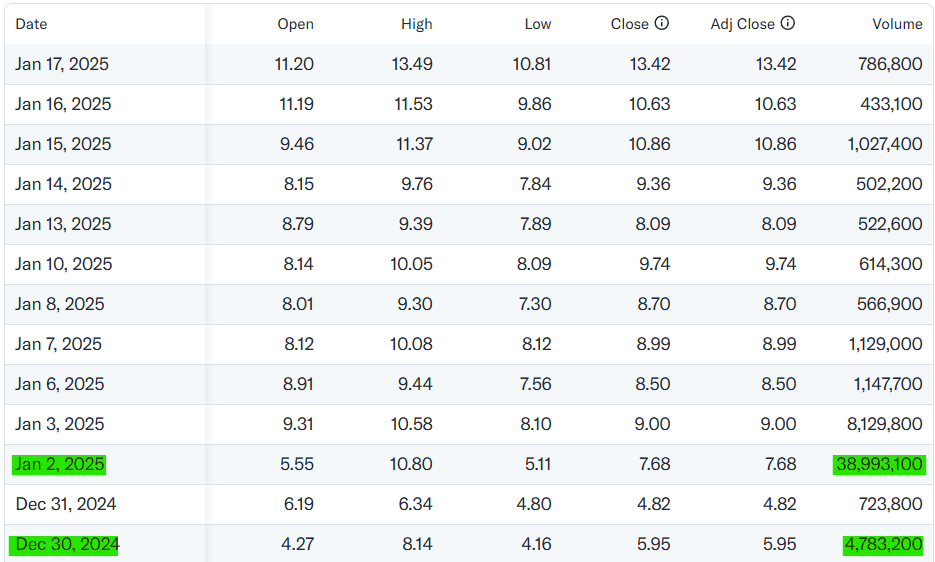Click the Open column header
This screenshot has width=935, height=562.
[295, 24]
